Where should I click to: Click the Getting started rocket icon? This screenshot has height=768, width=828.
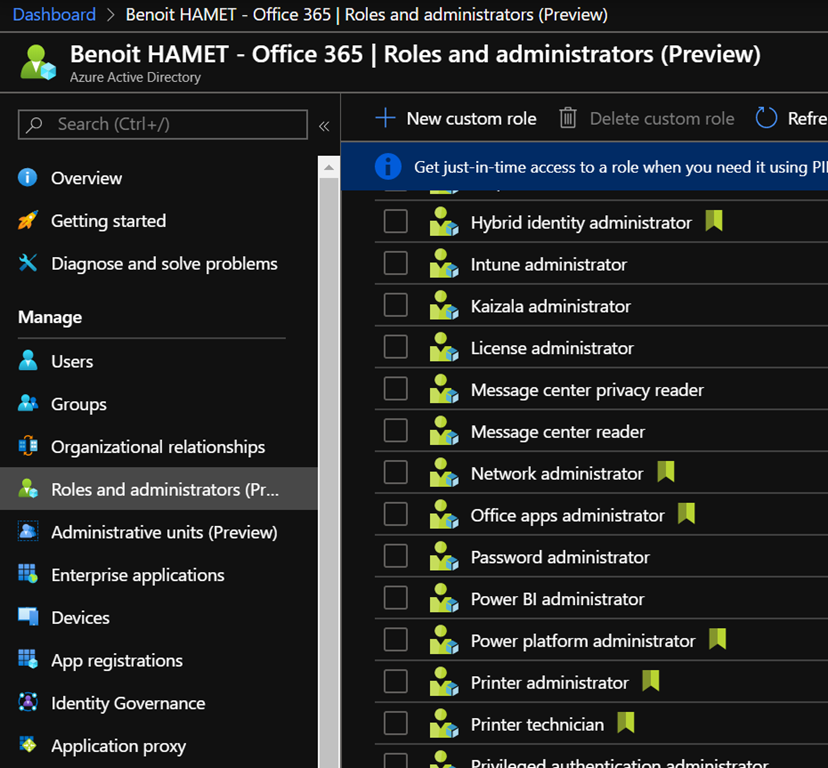[x=28, y=221]
